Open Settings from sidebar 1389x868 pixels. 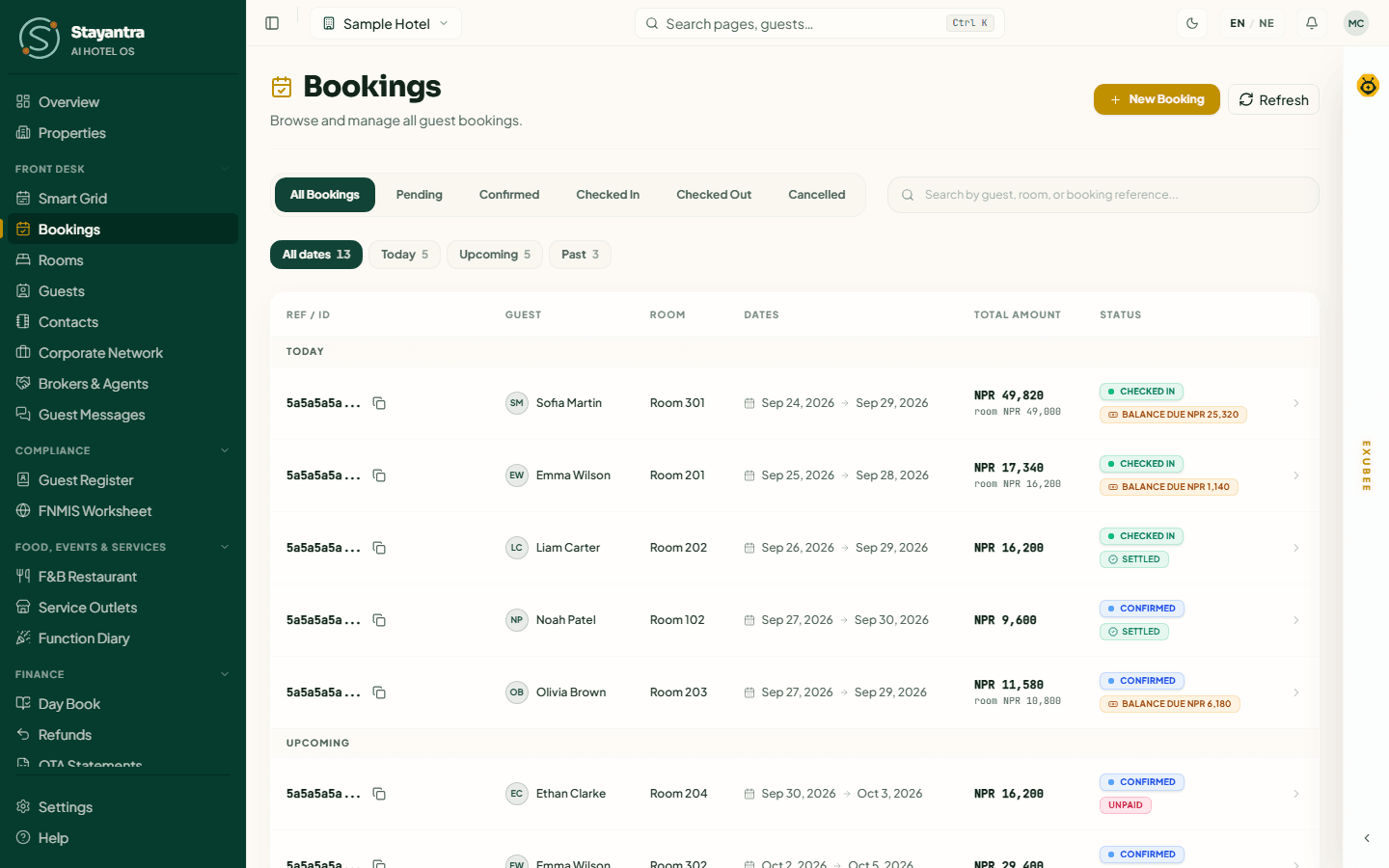tap(123, 807)
